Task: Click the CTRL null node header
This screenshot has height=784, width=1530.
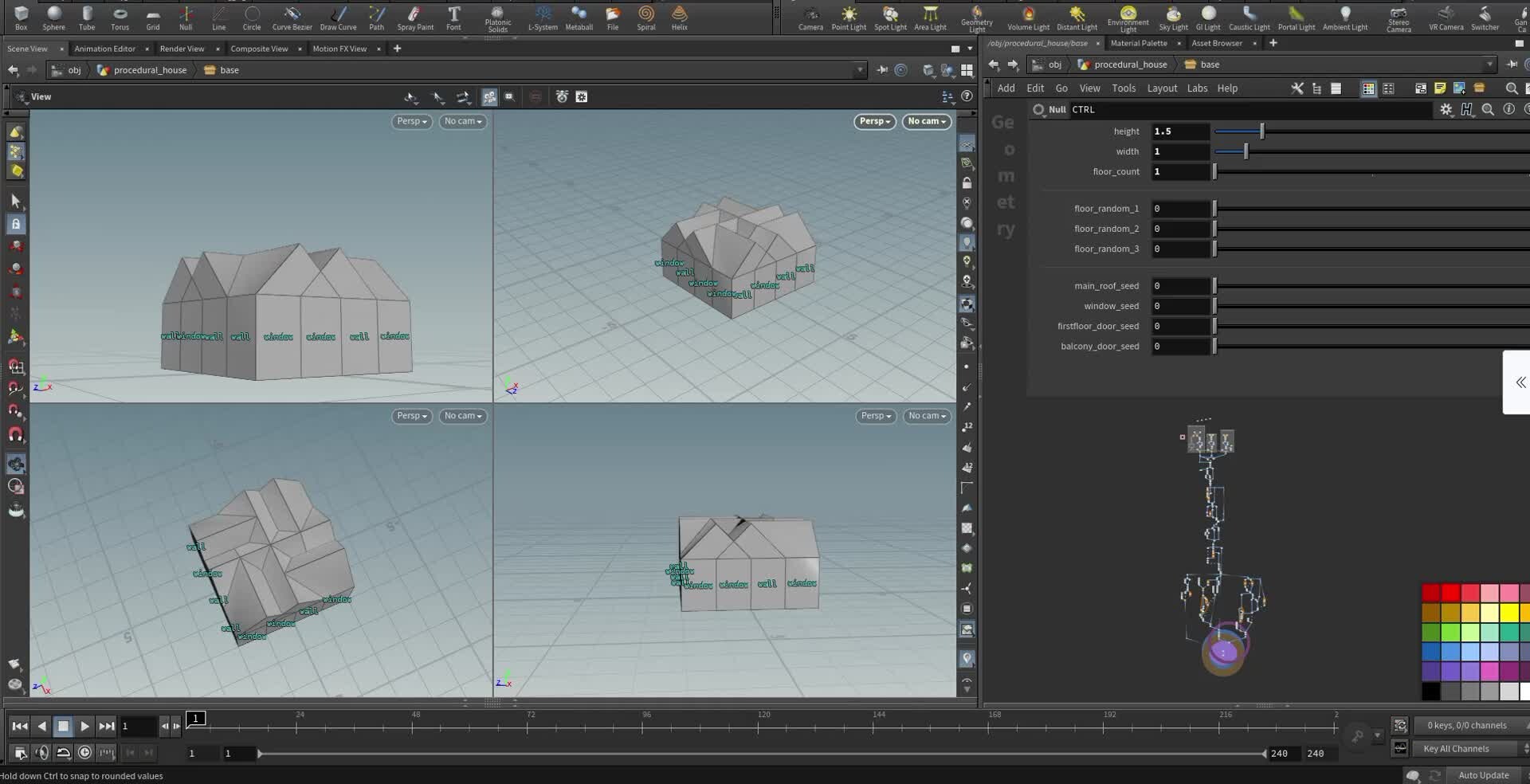Action: tap(1084, 110)
